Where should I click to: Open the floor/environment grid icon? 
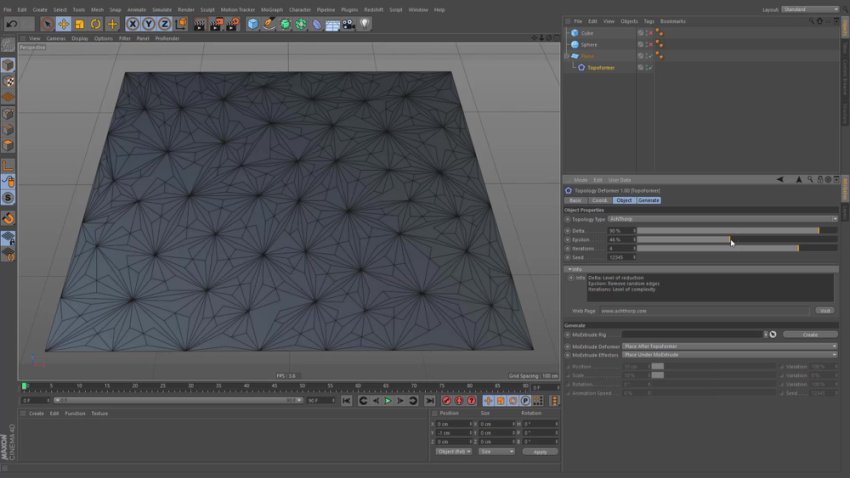coord(333,24)
